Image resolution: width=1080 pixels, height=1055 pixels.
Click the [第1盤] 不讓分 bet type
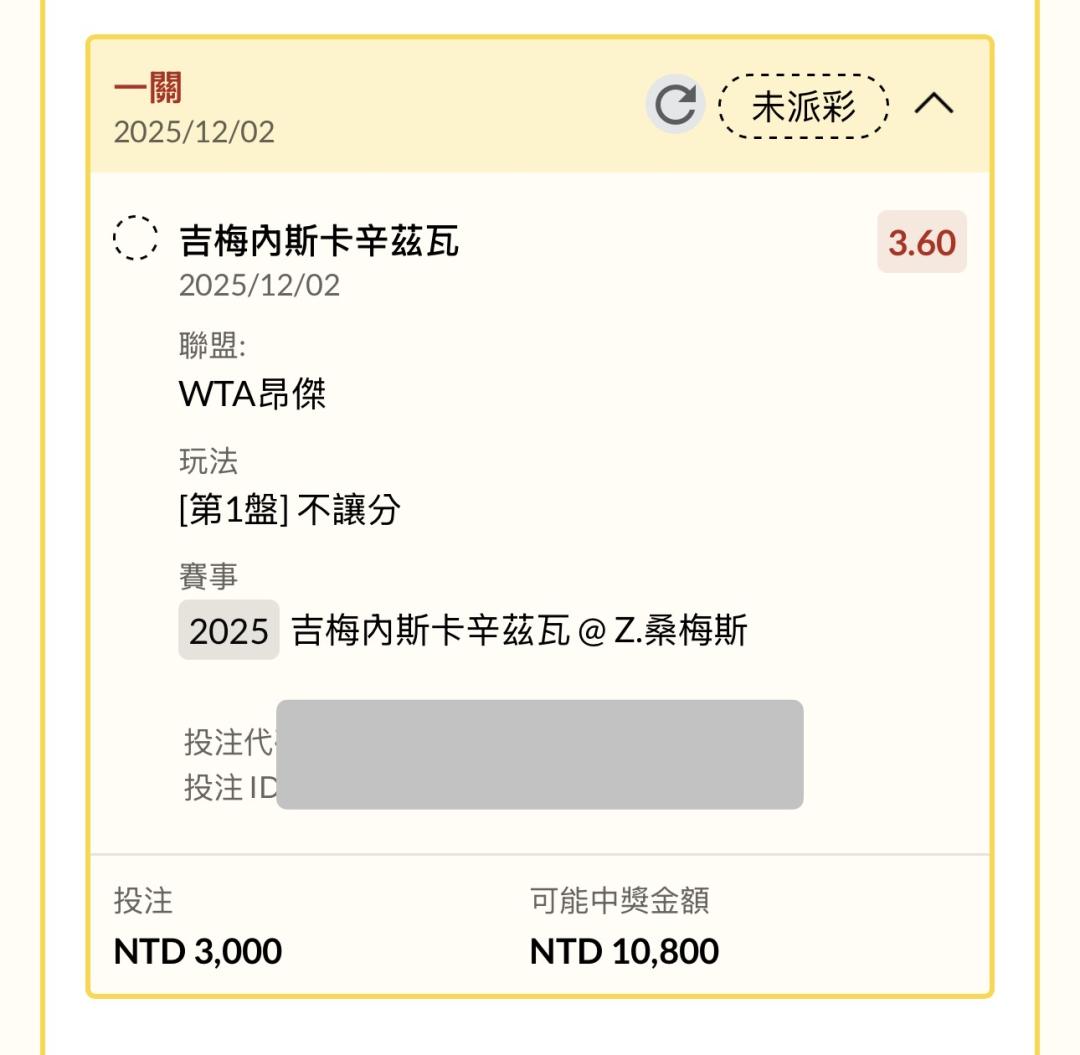[x=289, y=510]
